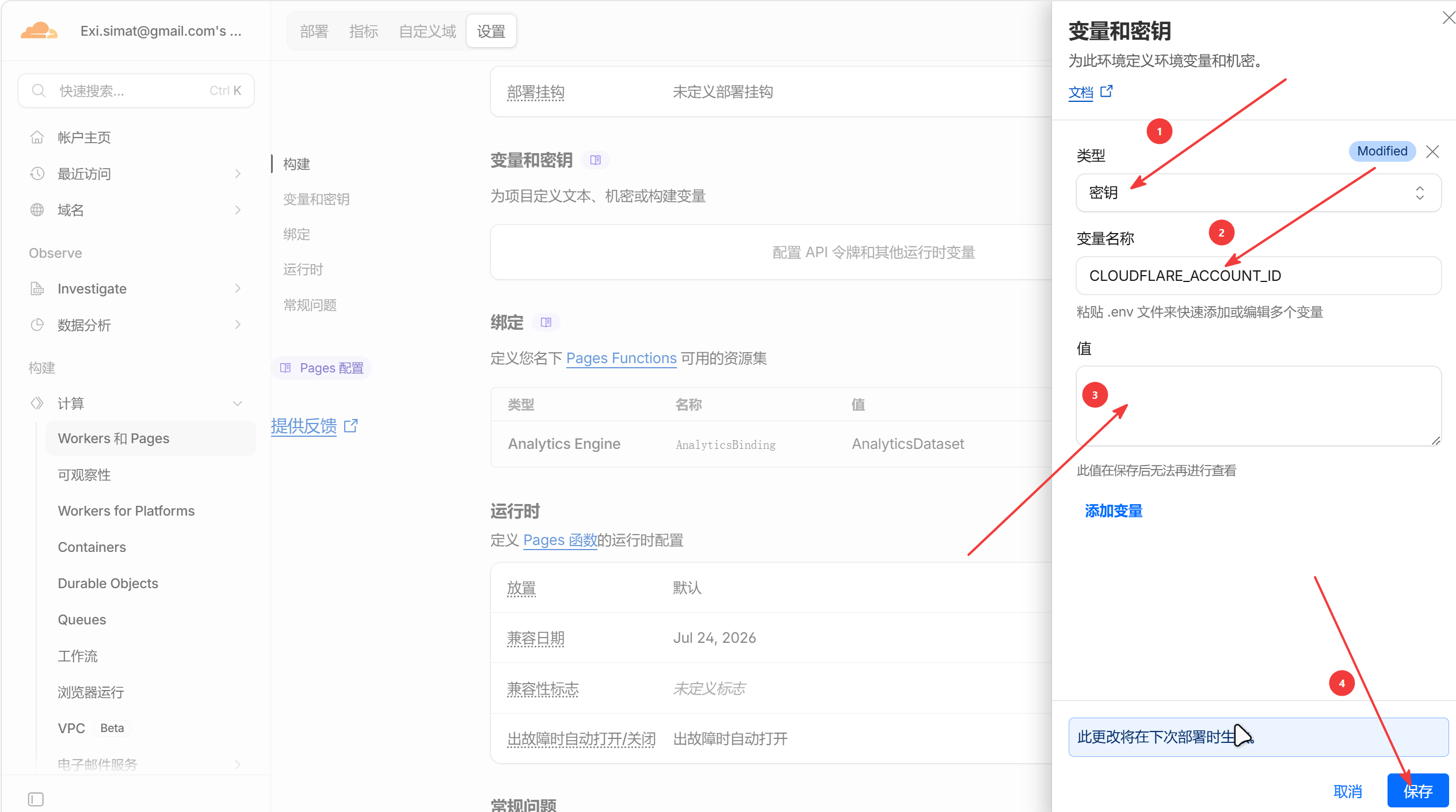Open Containers in sidebar
1456x812 pixels.
pos(92,547)
